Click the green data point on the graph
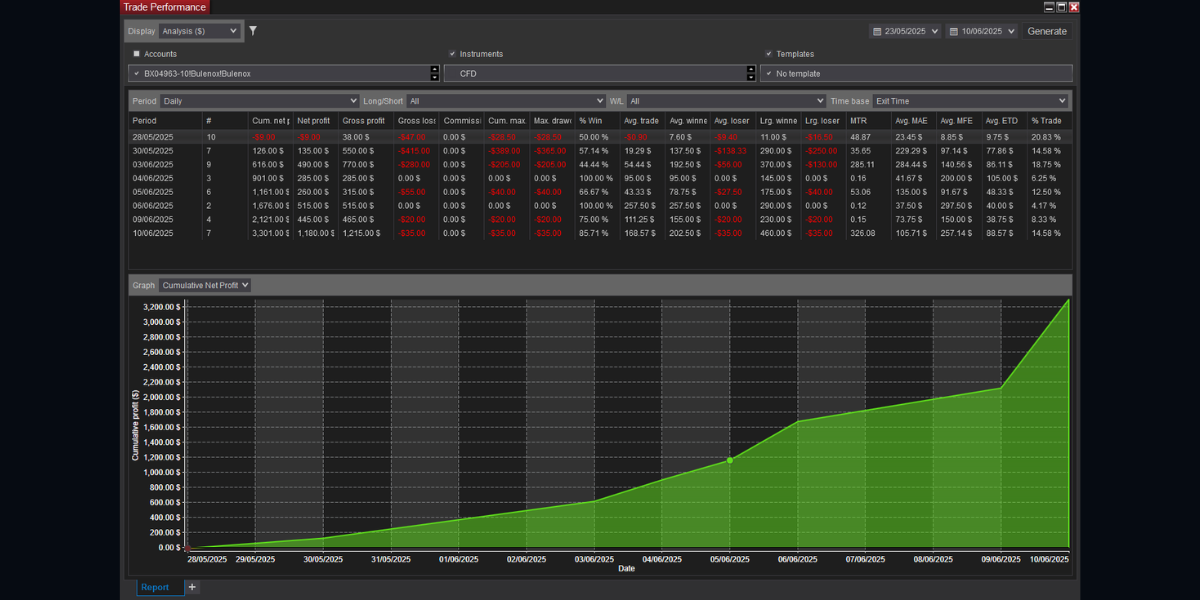The height and width of the screenshot is (600, 1200). (x=730, y=460)
